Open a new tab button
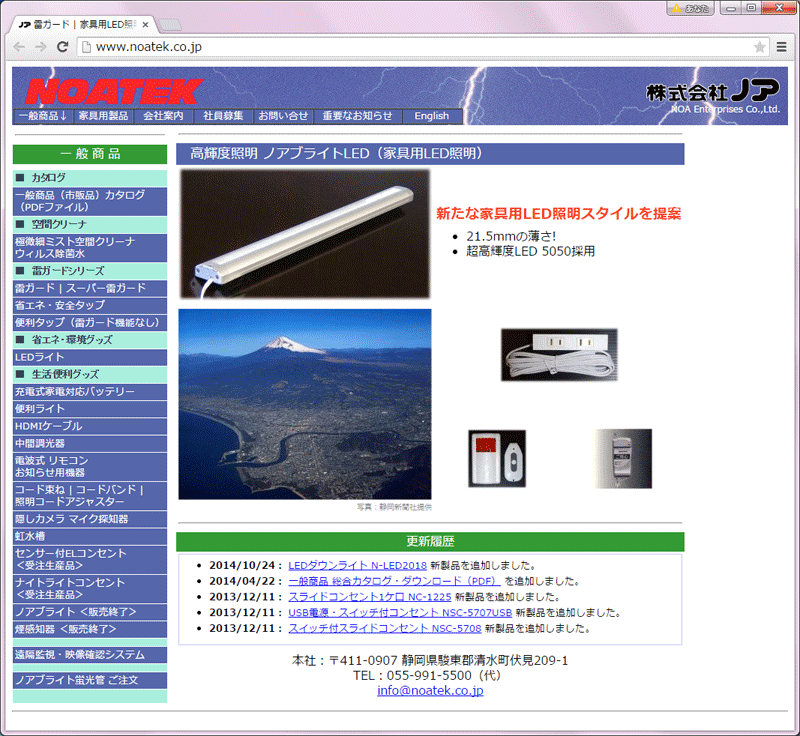Image resolution: width=800 pixels, height=736 pixels. pos(170,24)
